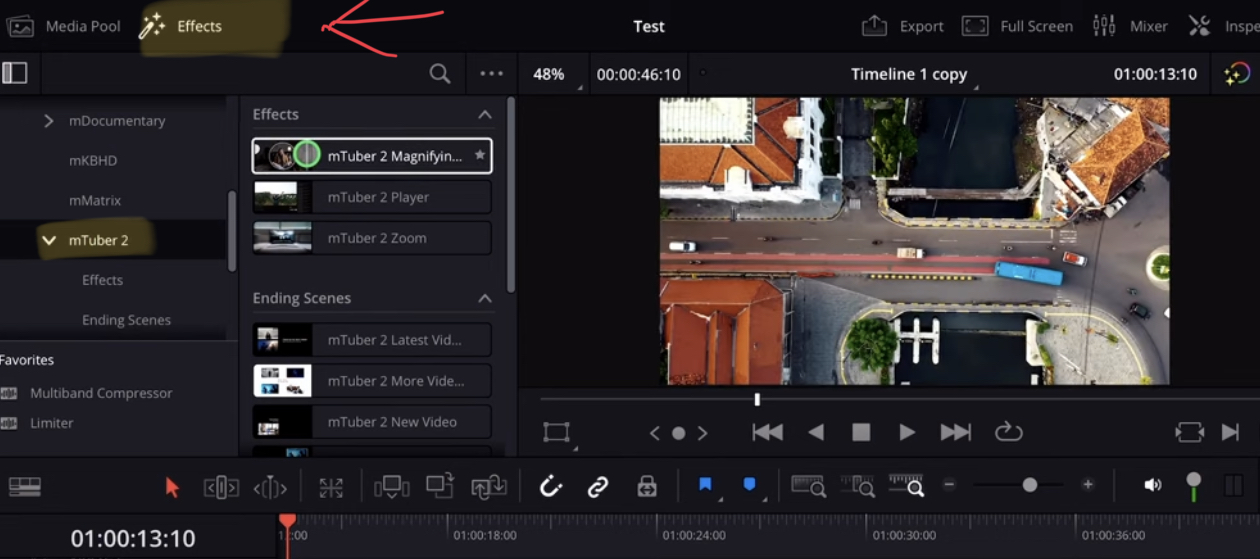Screen dimensions: 1260x559
Task: Click the viewer timecode 01:00:13:10
Action: point(1155,74)
